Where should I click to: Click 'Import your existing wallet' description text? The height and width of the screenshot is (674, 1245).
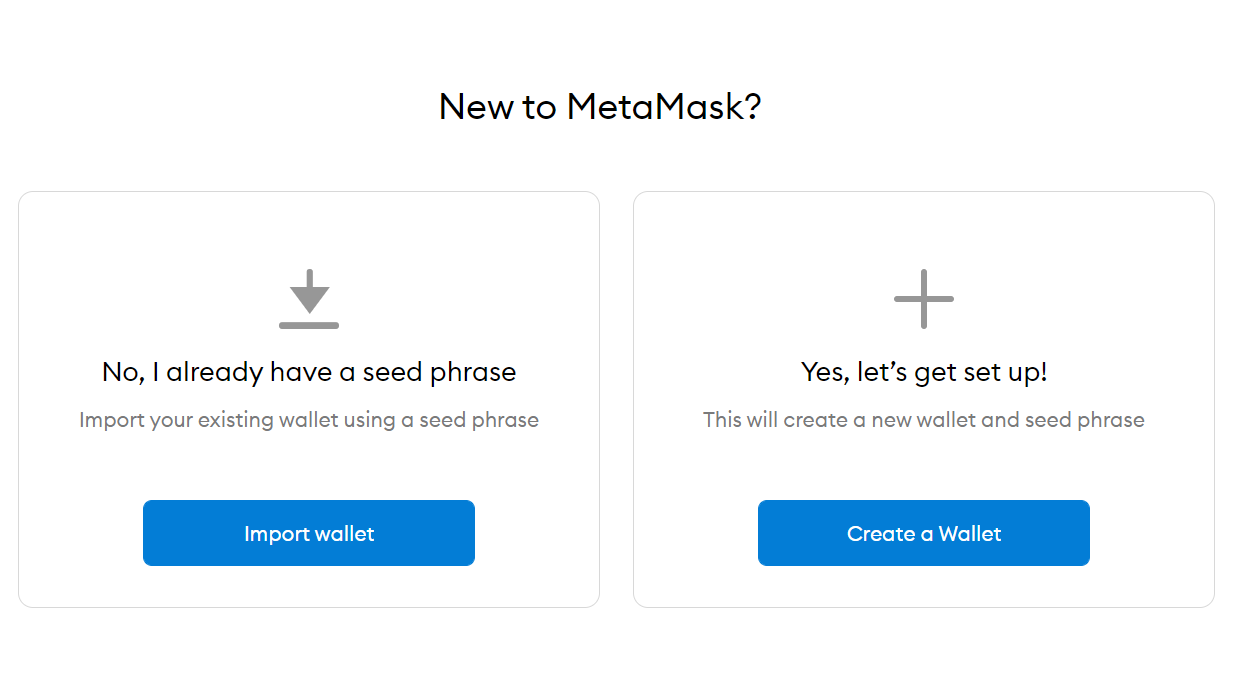tap(309, 420)
